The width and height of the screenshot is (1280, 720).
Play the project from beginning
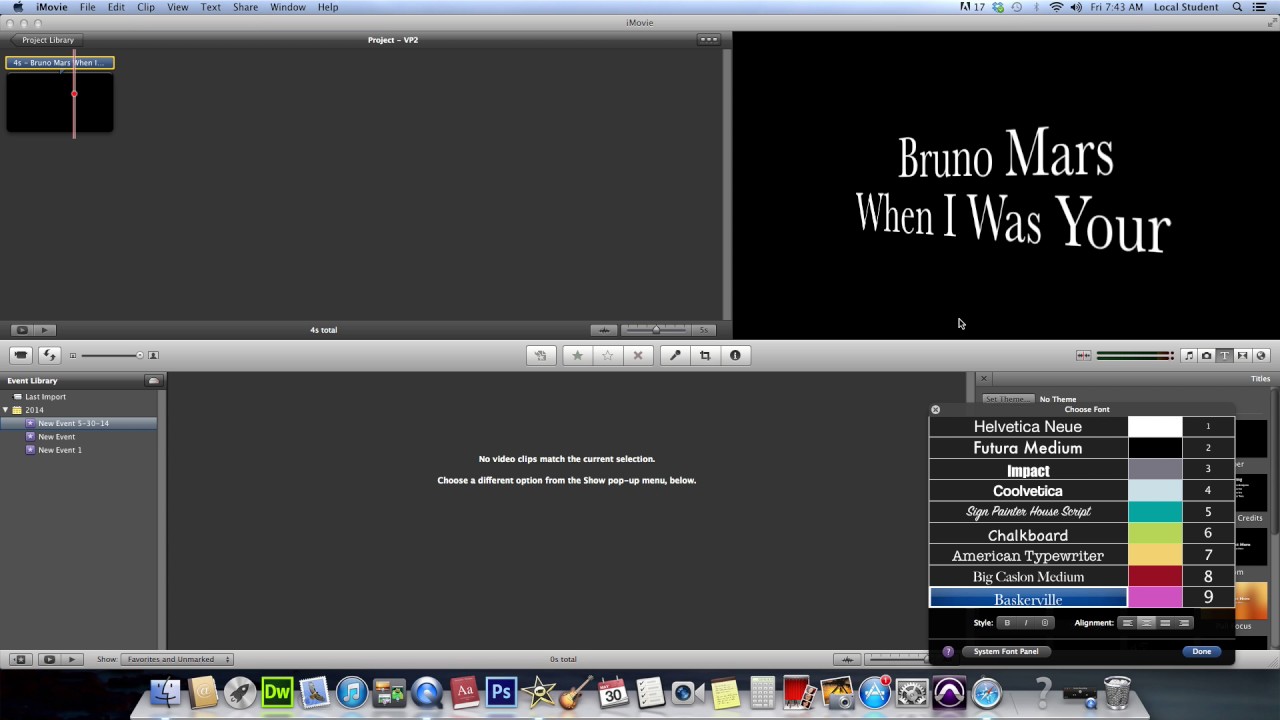pyautogui.click(x=45, y=330)
